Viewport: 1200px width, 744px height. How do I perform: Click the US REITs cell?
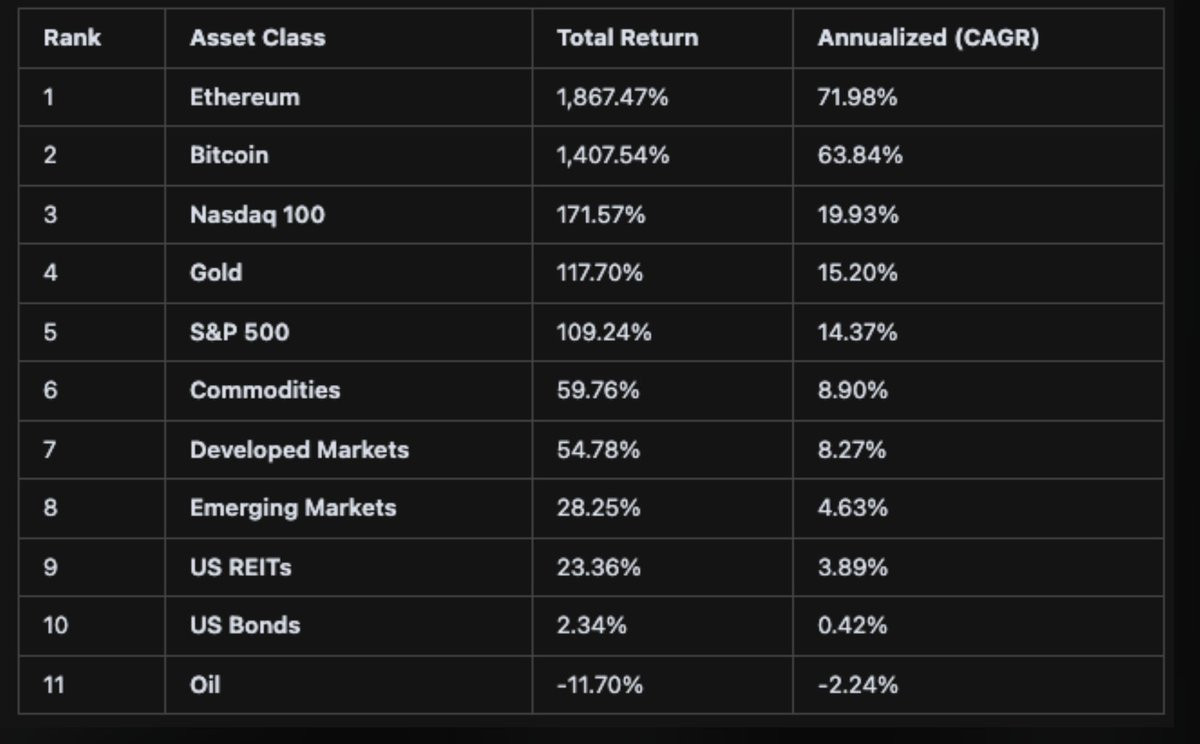click(x=241, y=567)
